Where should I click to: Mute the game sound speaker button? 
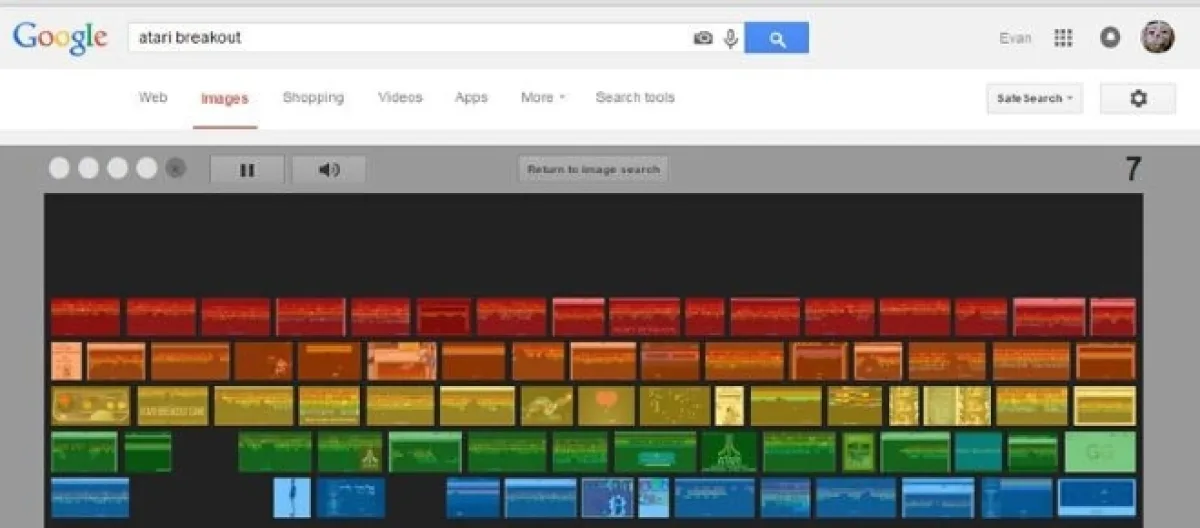click(x=329, y=170)
